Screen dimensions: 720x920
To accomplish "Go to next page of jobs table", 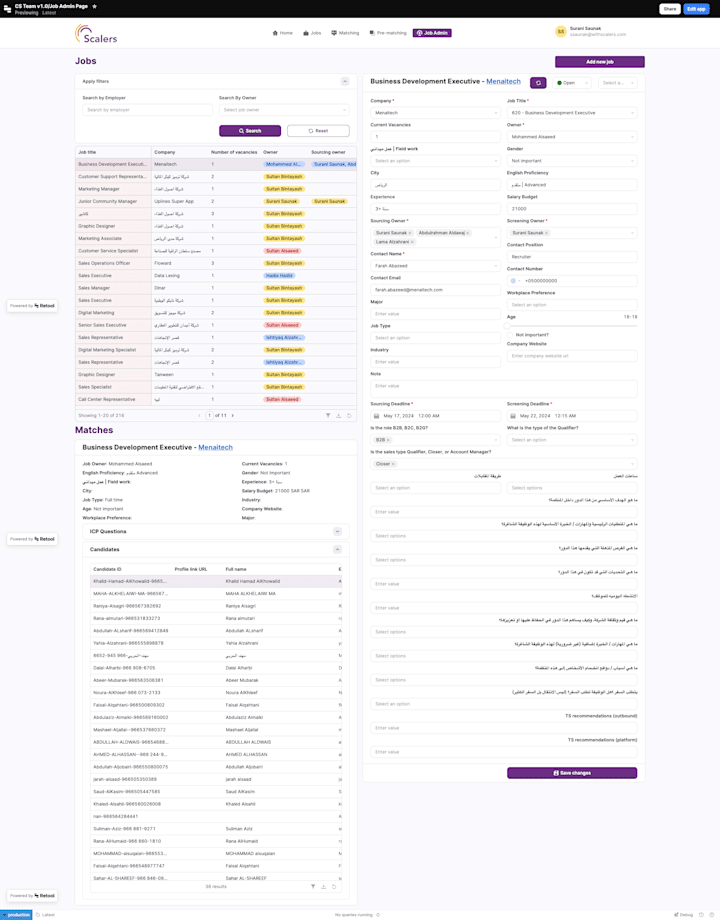I will (232, 415).
